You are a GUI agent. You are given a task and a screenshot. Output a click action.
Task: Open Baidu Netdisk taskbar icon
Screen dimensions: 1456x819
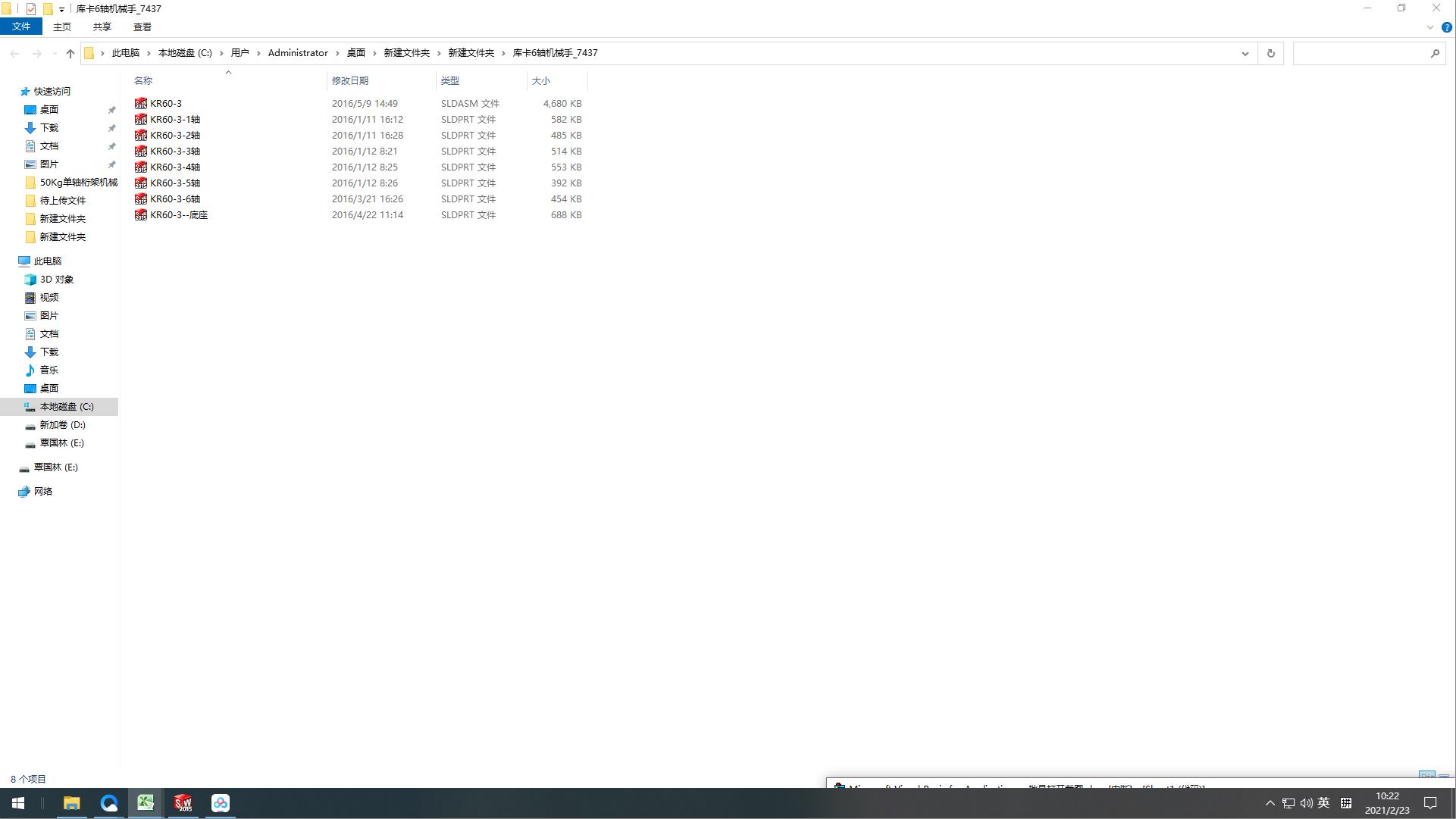coord(221,803)
